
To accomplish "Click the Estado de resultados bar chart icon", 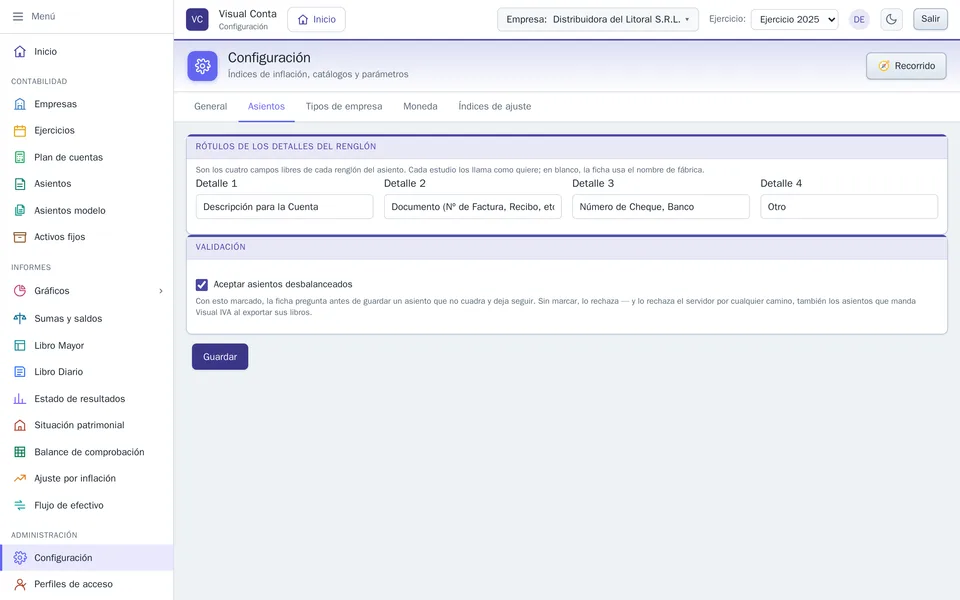I will pos(20,399).
